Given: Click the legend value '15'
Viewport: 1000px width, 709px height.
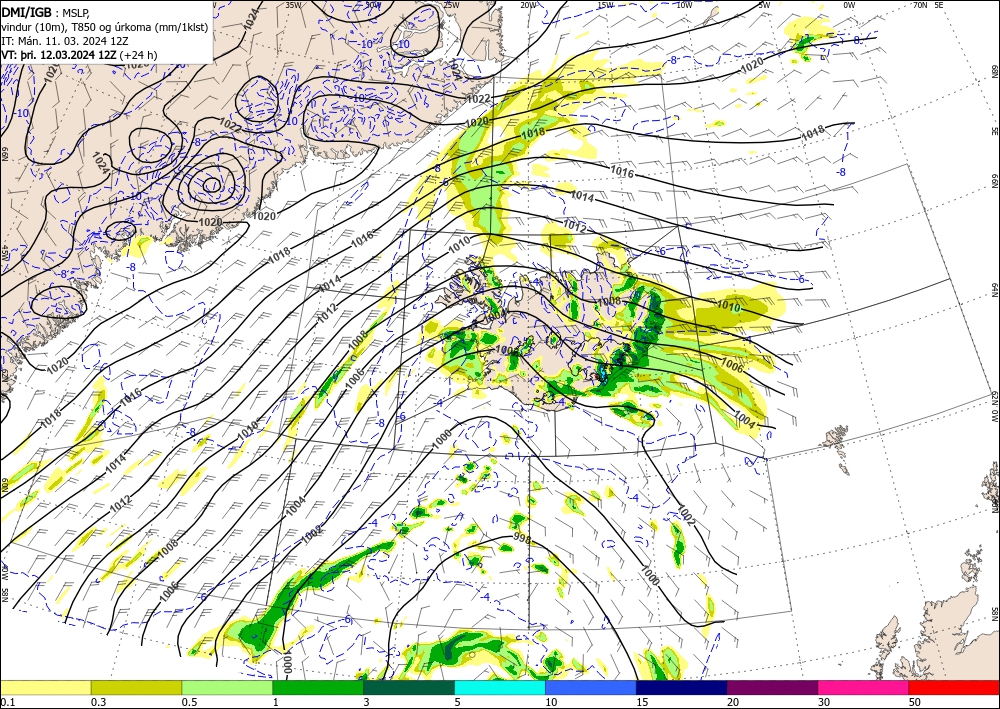Looking at the screenshot, I should (x=642, y=702).
